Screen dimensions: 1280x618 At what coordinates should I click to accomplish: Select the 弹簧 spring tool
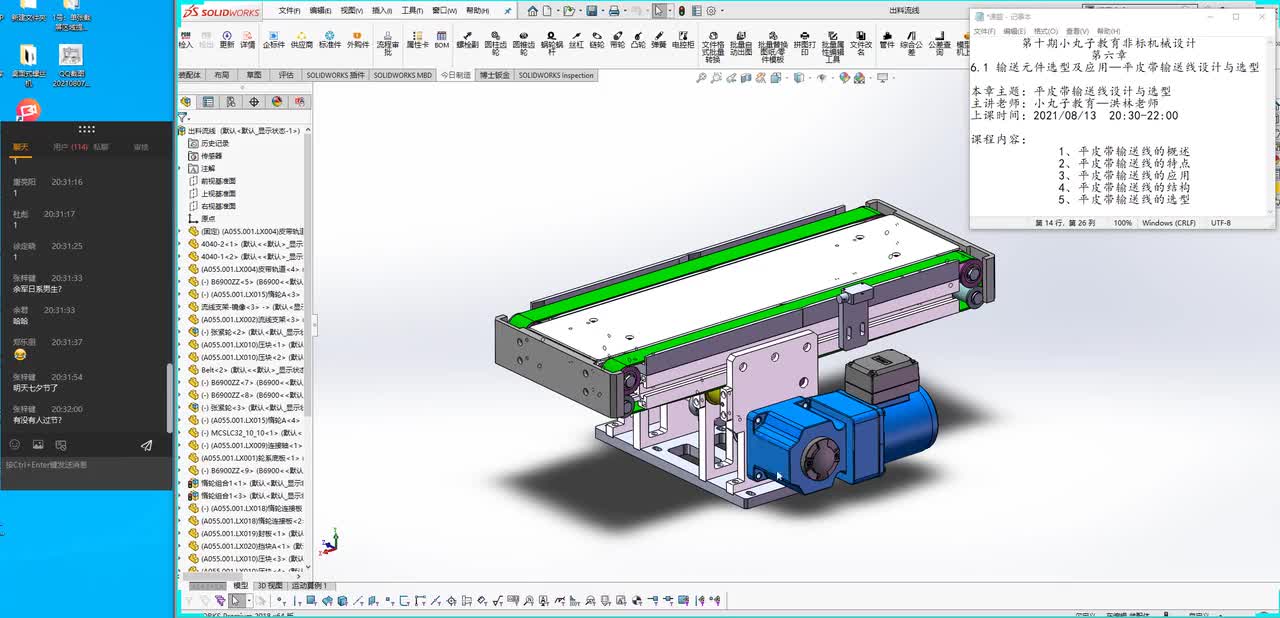[659, 39]
